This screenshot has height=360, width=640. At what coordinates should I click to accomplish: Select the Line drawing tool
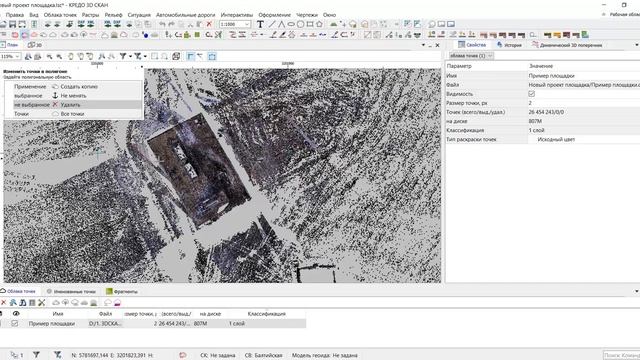click(x=271, y=24)
